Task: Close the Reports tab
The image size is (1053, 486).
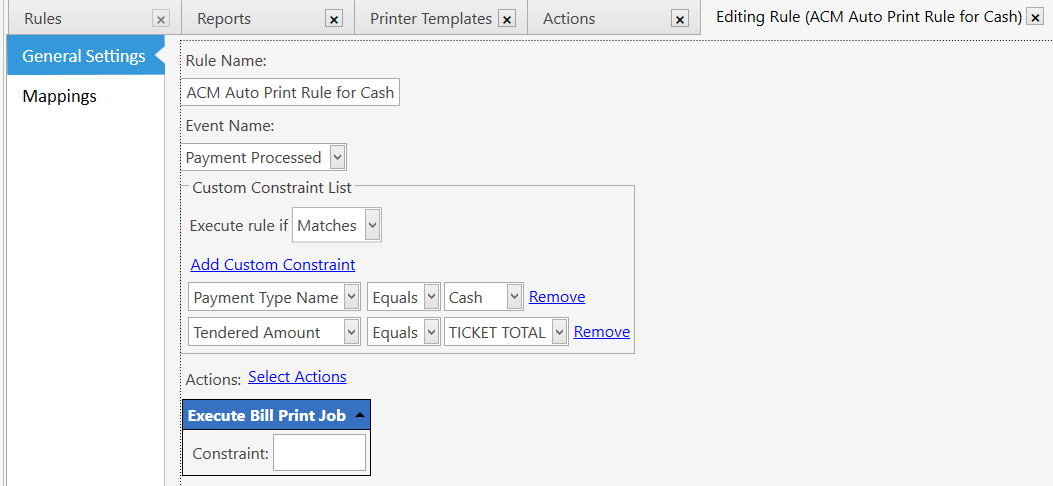Action: 334,19
